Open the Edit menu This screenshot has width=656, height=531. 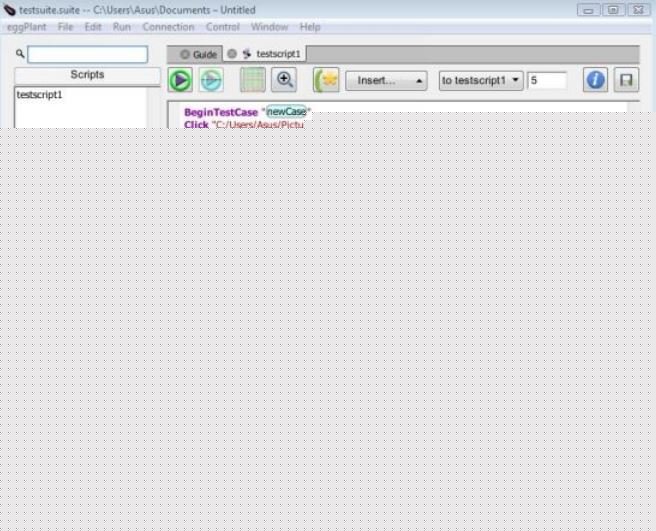(93, 27)
